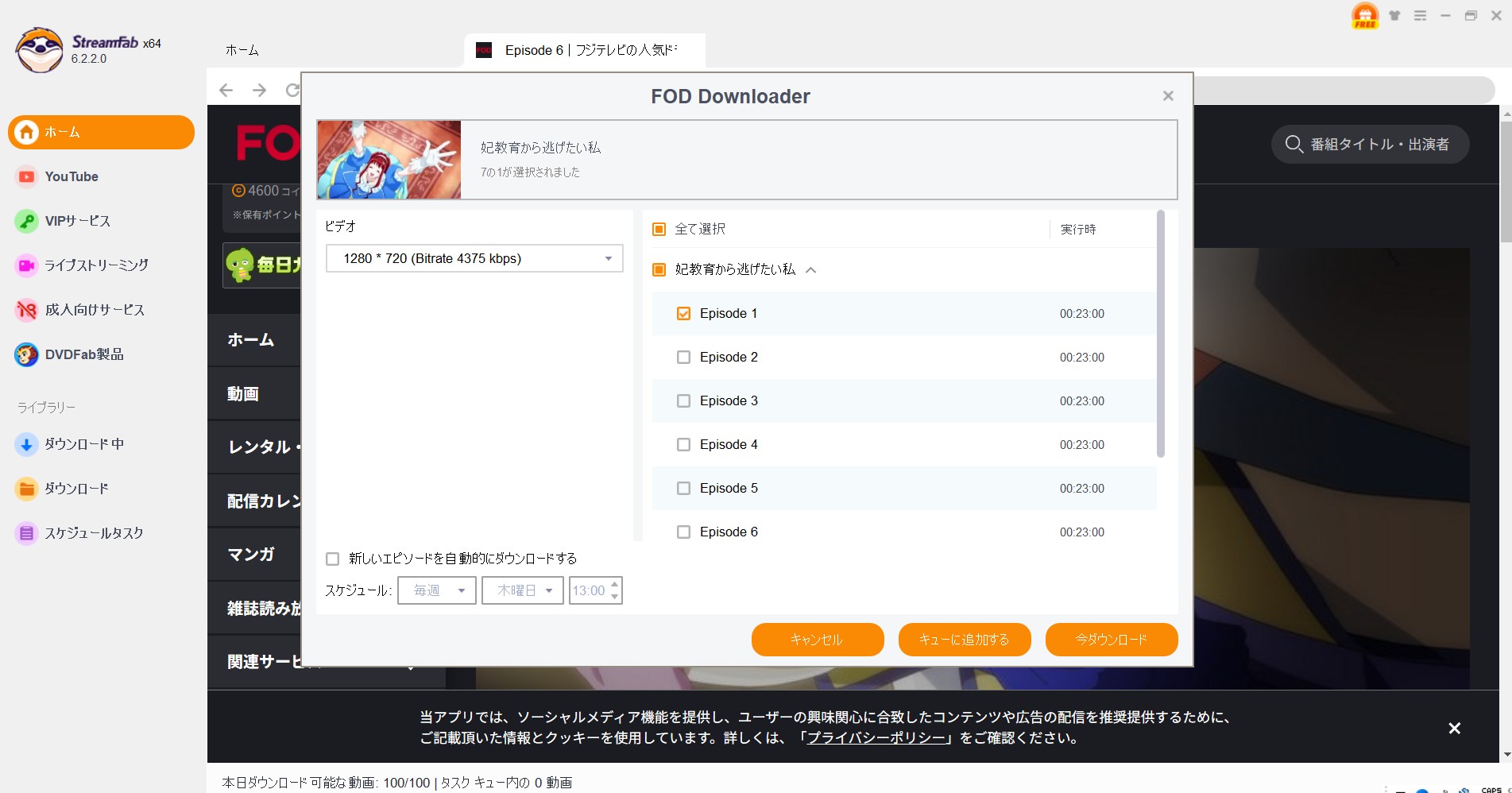Open 成人向けサービス in the sidebar

(x=80, y=310)
